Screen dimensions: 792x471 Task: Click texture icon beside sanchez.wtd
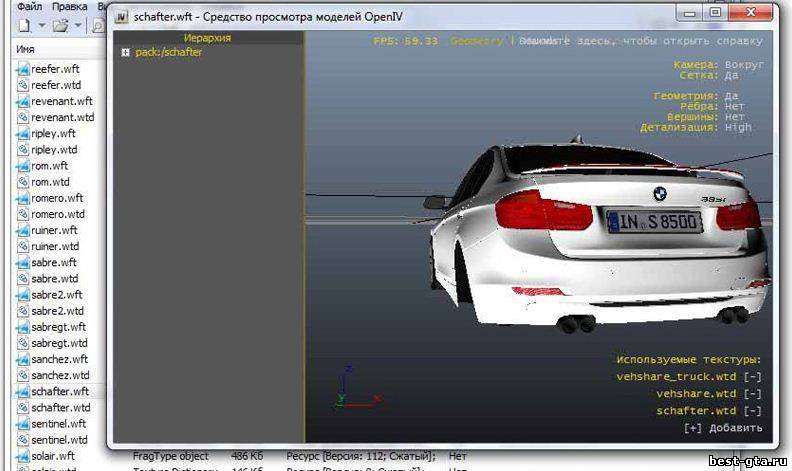[23, 375]
